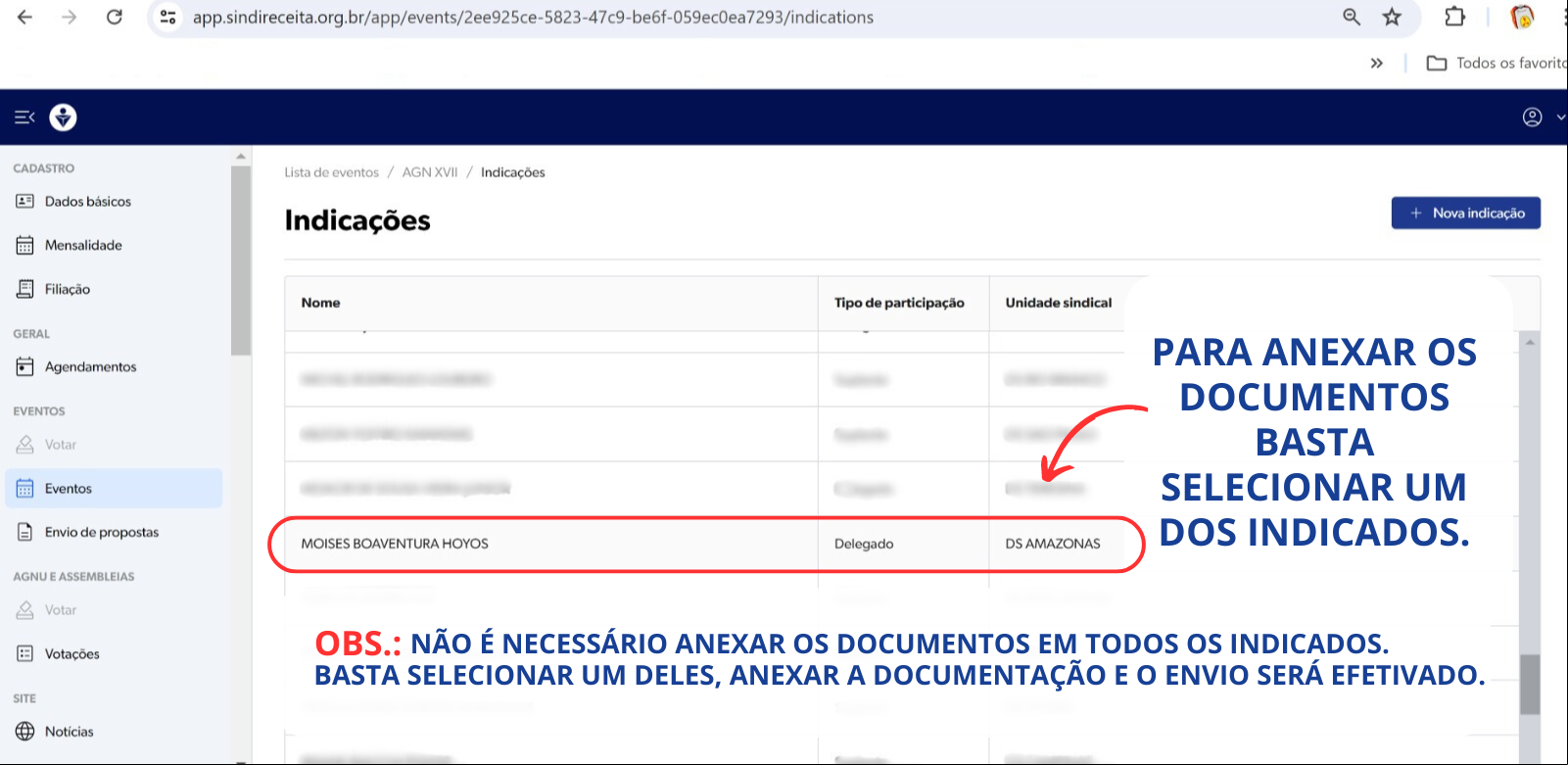This screenshot has width=1568, height=765.
Task: Click Nova indicação button
Action: tap(1466, 213)
